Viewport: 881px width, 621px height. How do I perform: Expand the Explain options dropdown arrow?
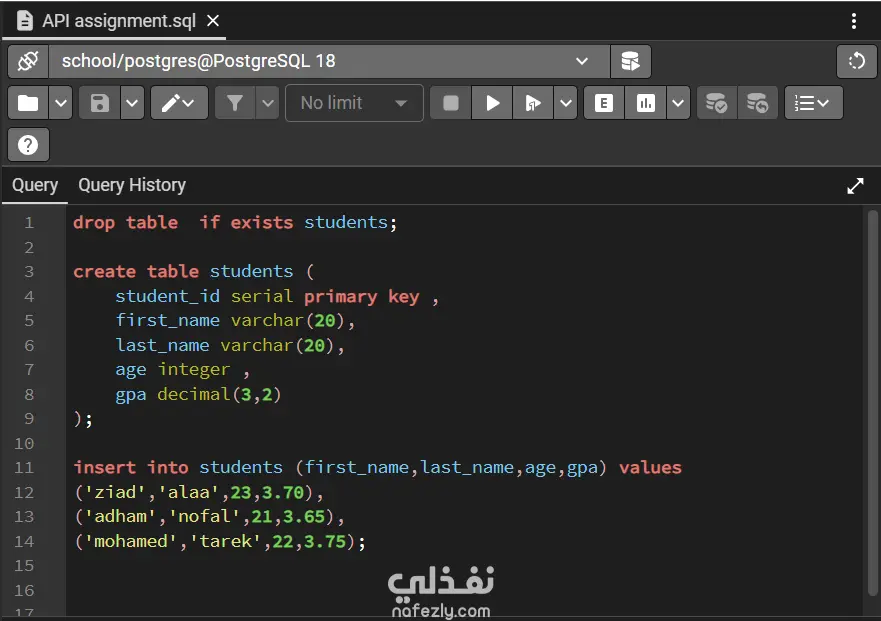click(678, 103)
